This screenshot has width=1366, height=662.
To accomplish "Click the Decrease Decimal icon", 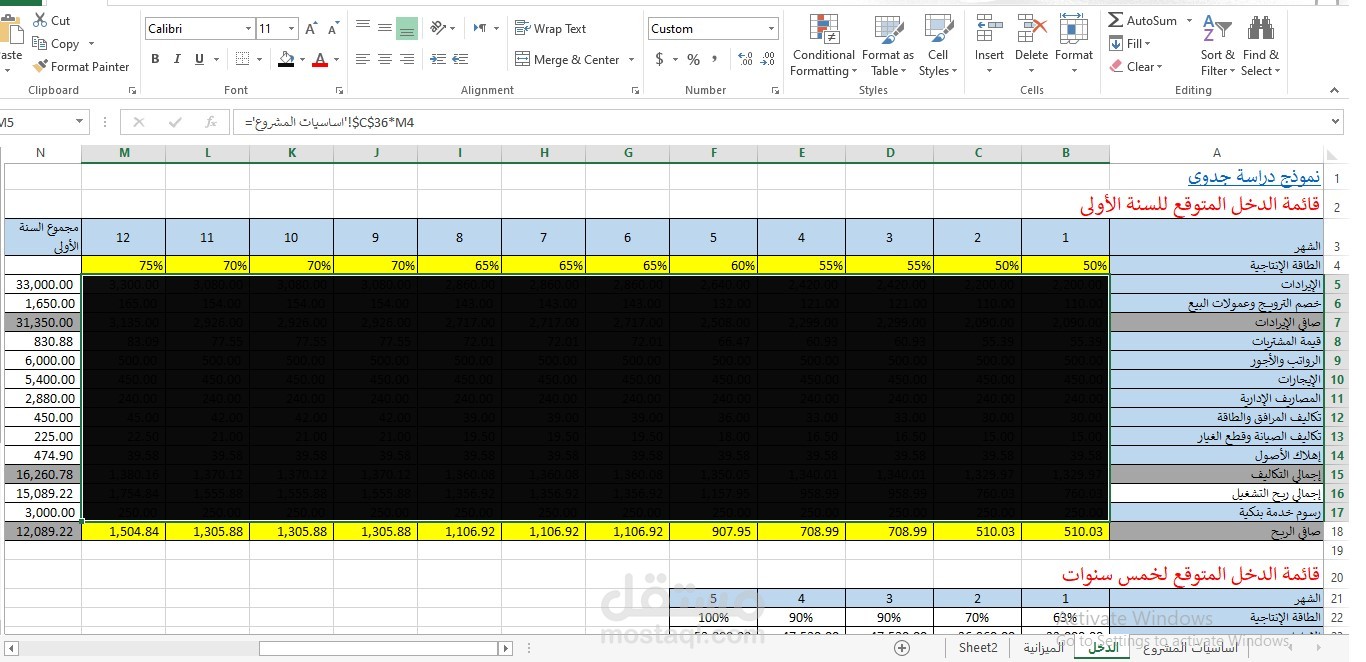I will tap(767, 60).
